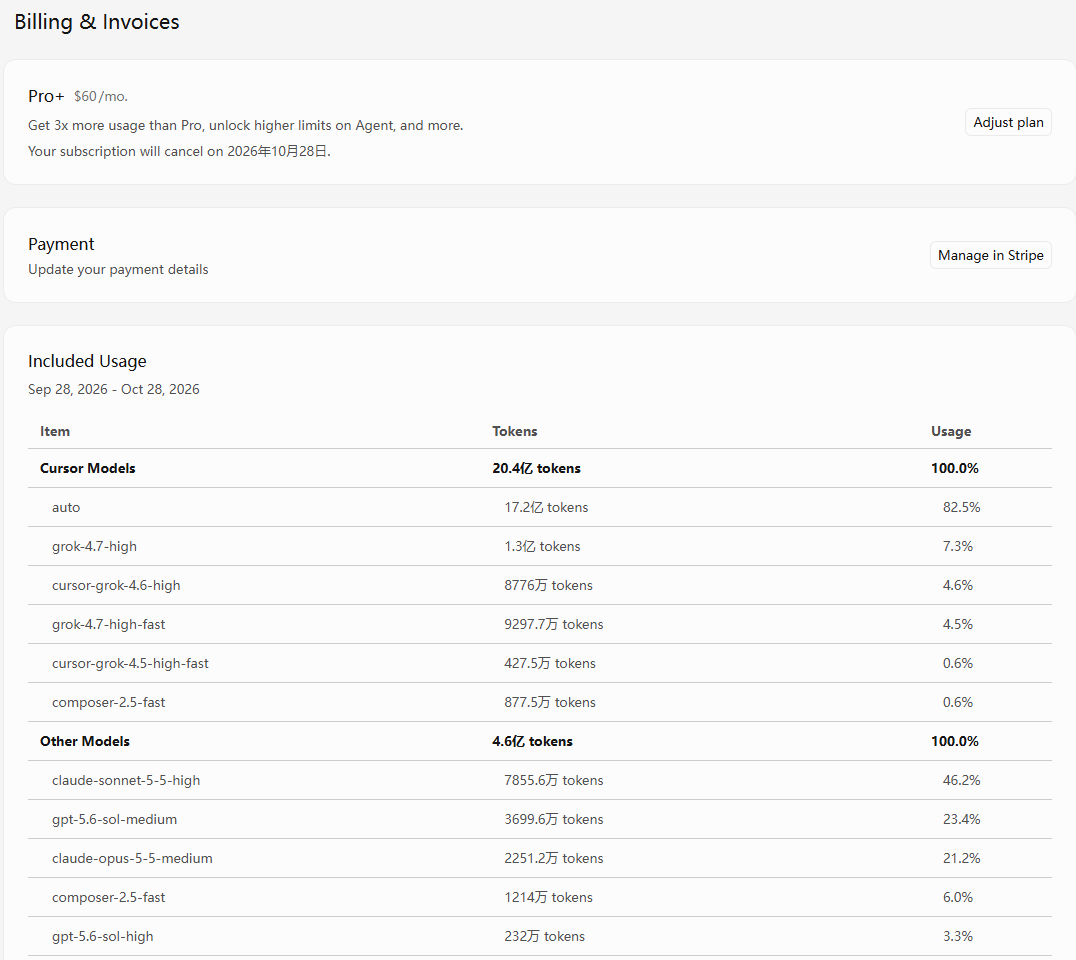Select the claude-sonnet-5-5-high model name
Viewport: 1076px width, 960px height.
coord(126,780)
